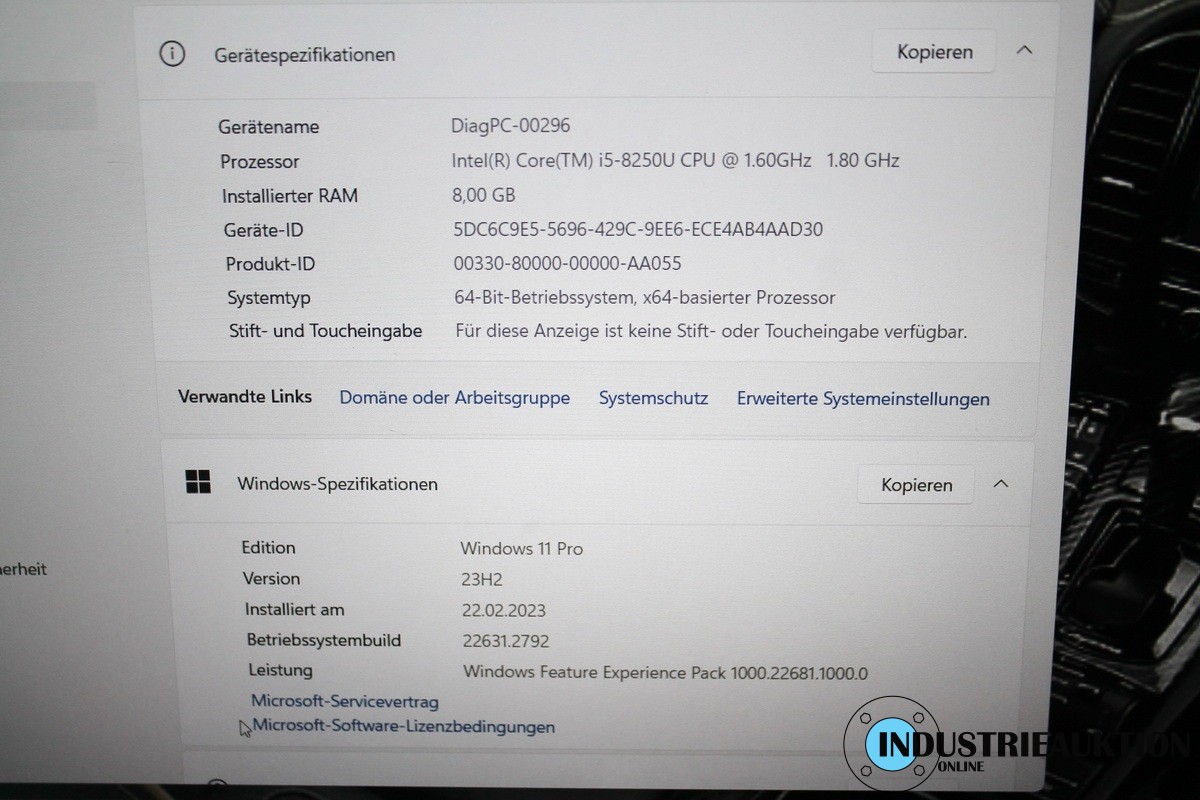Click the Gerätespezifikationen header title

[x=304, y=55]
